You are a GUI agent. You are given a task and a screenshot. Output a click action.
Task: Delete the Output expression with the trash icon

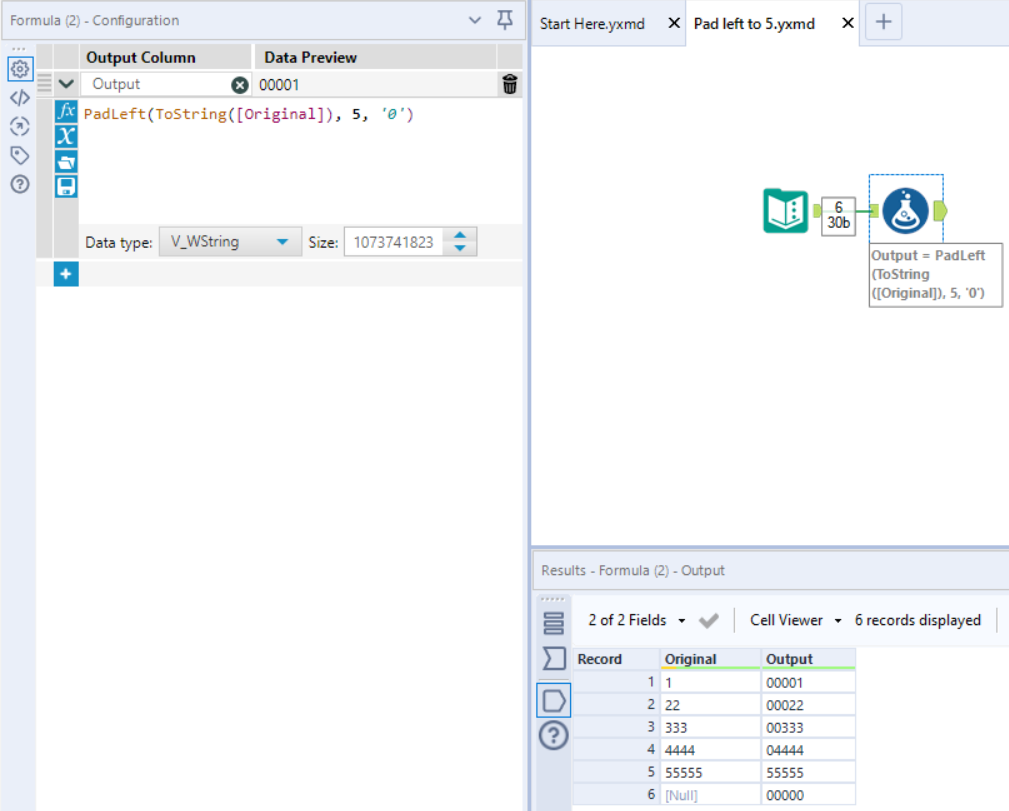coord(509,85)
